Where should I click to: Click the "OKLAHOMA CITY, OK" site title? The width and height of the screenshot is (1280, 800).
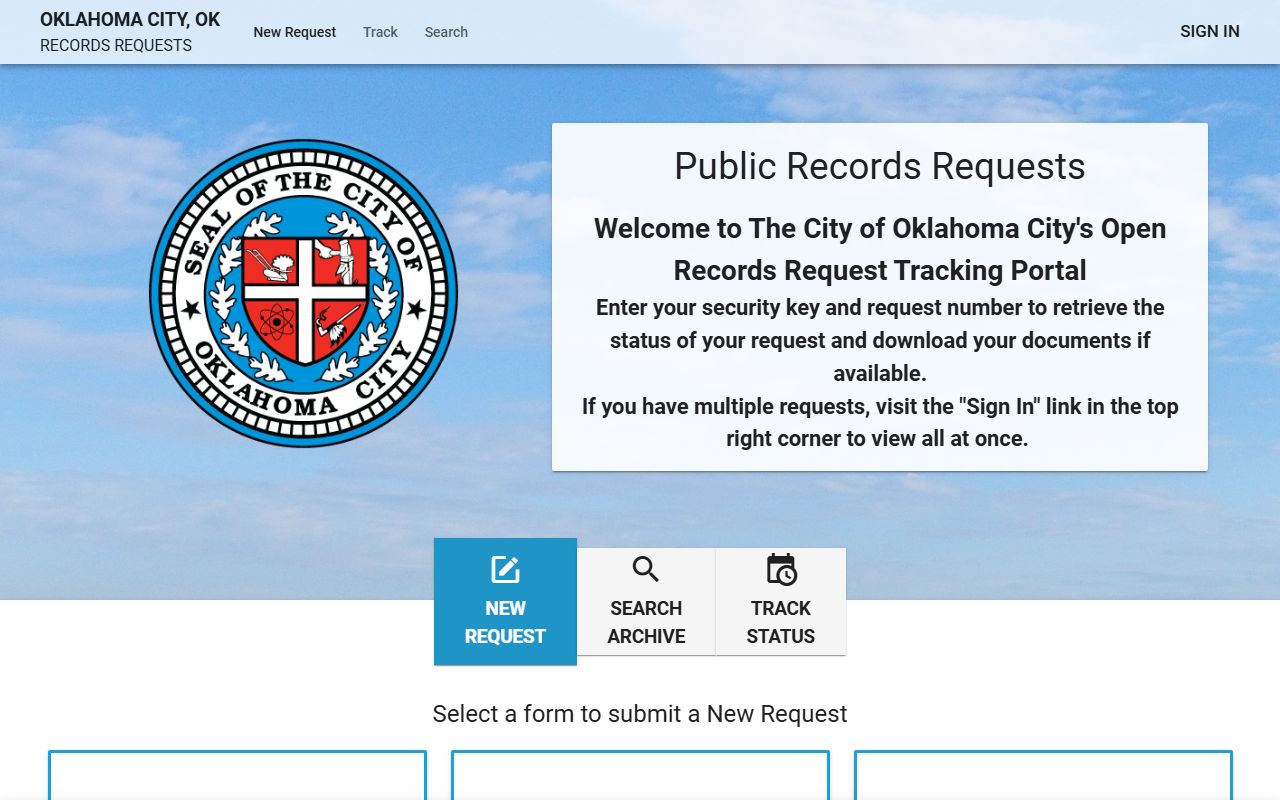click(130, 19)
